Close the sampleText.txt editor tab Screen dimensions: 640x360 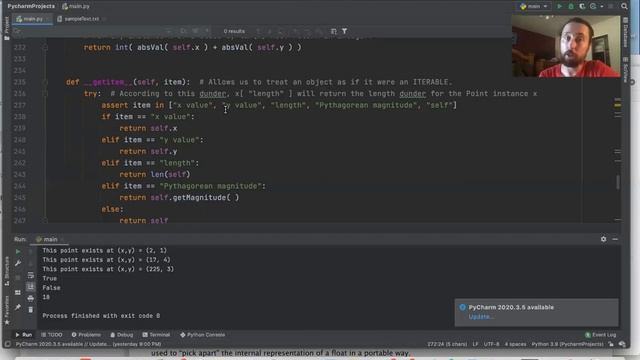(x=104, y=19)
